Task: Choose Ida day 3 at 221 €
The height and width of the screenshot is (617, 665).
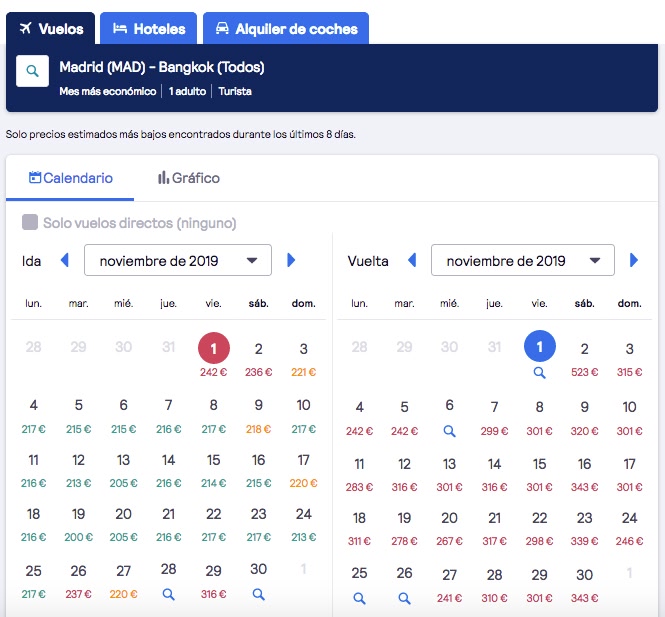Action: click(304, 359)
